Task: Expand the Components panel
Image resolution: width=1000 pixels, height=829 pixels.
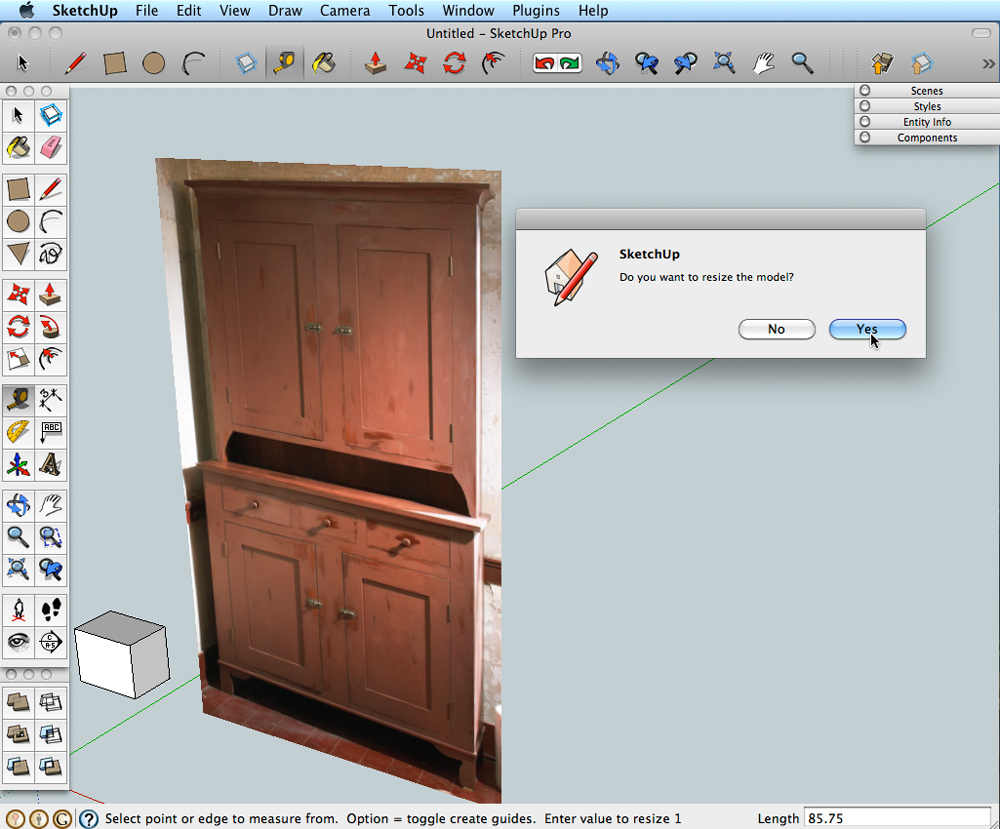Action: tap(926, 138)
